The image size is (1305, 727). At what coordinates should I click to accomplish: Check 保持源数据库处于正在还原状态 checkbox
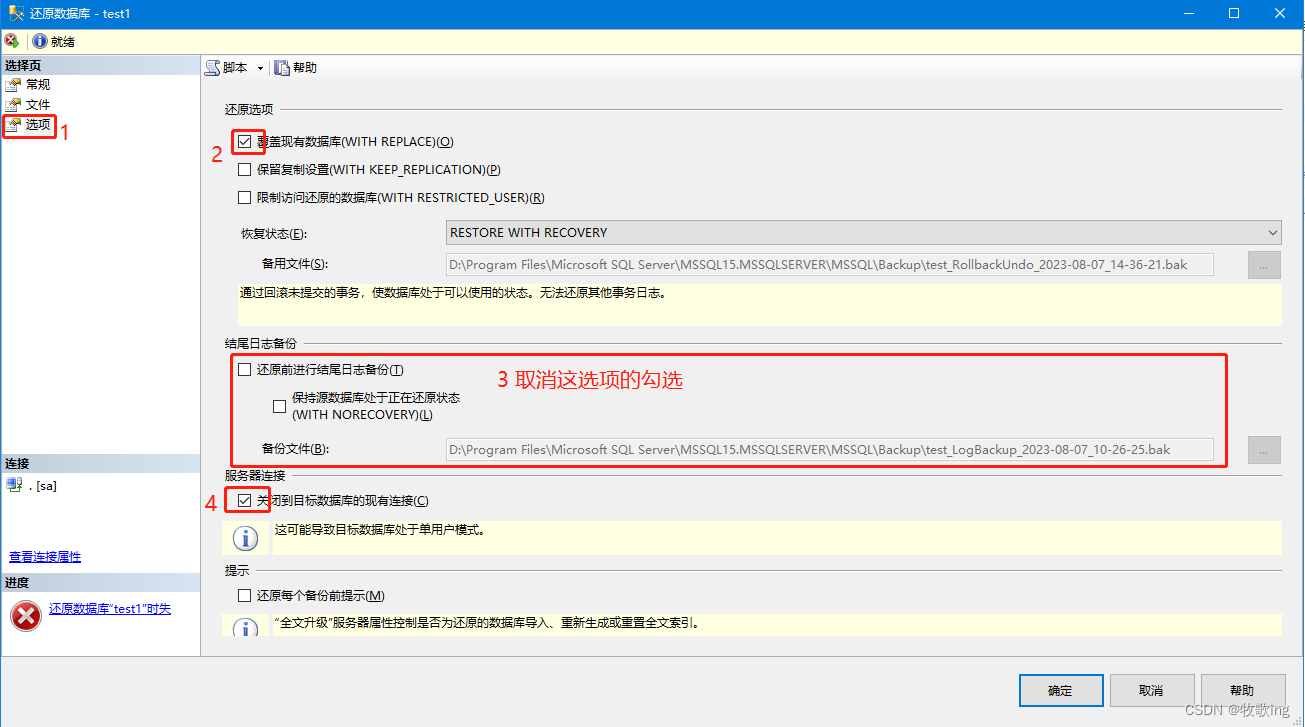pos(280,407)
